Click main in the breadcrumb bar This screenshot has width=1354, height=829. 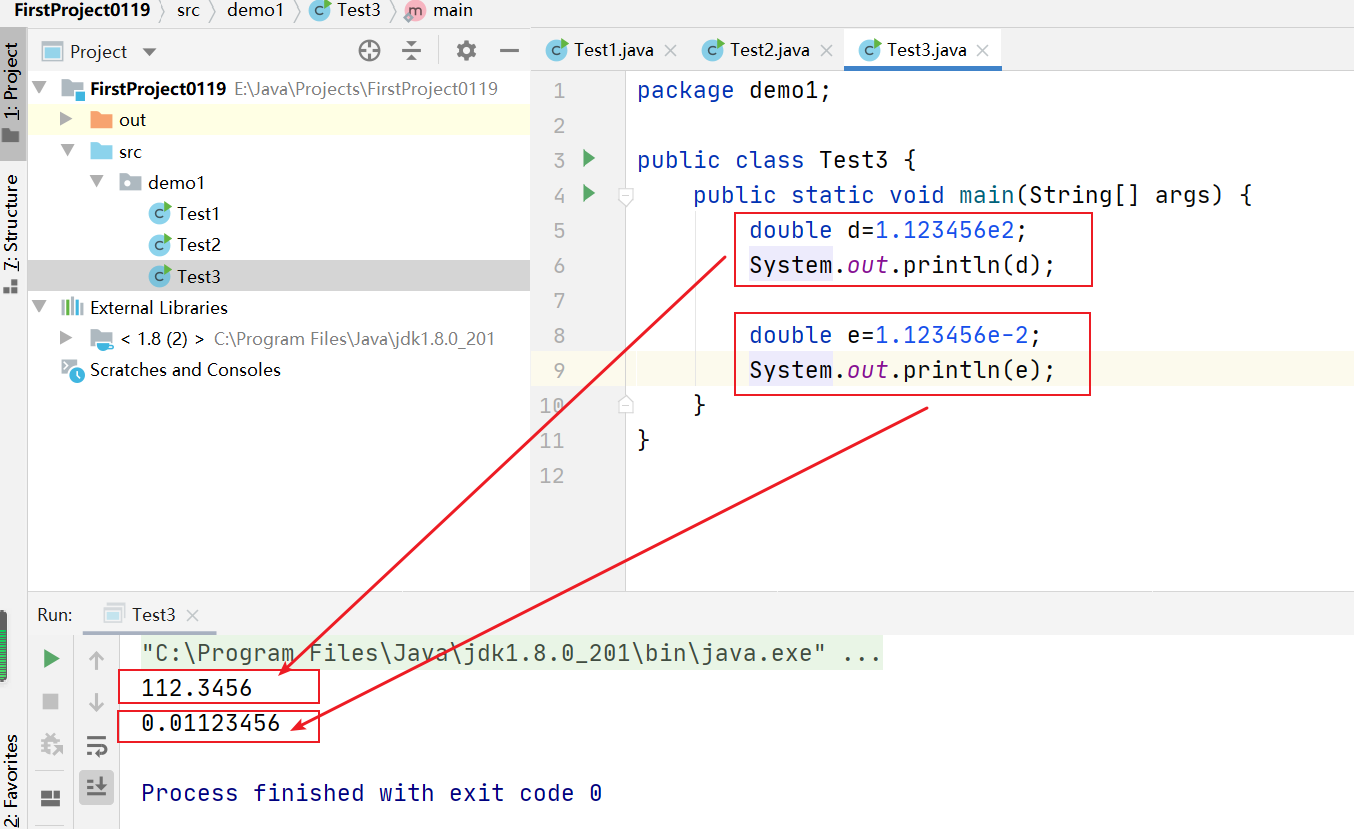point(440,10)
